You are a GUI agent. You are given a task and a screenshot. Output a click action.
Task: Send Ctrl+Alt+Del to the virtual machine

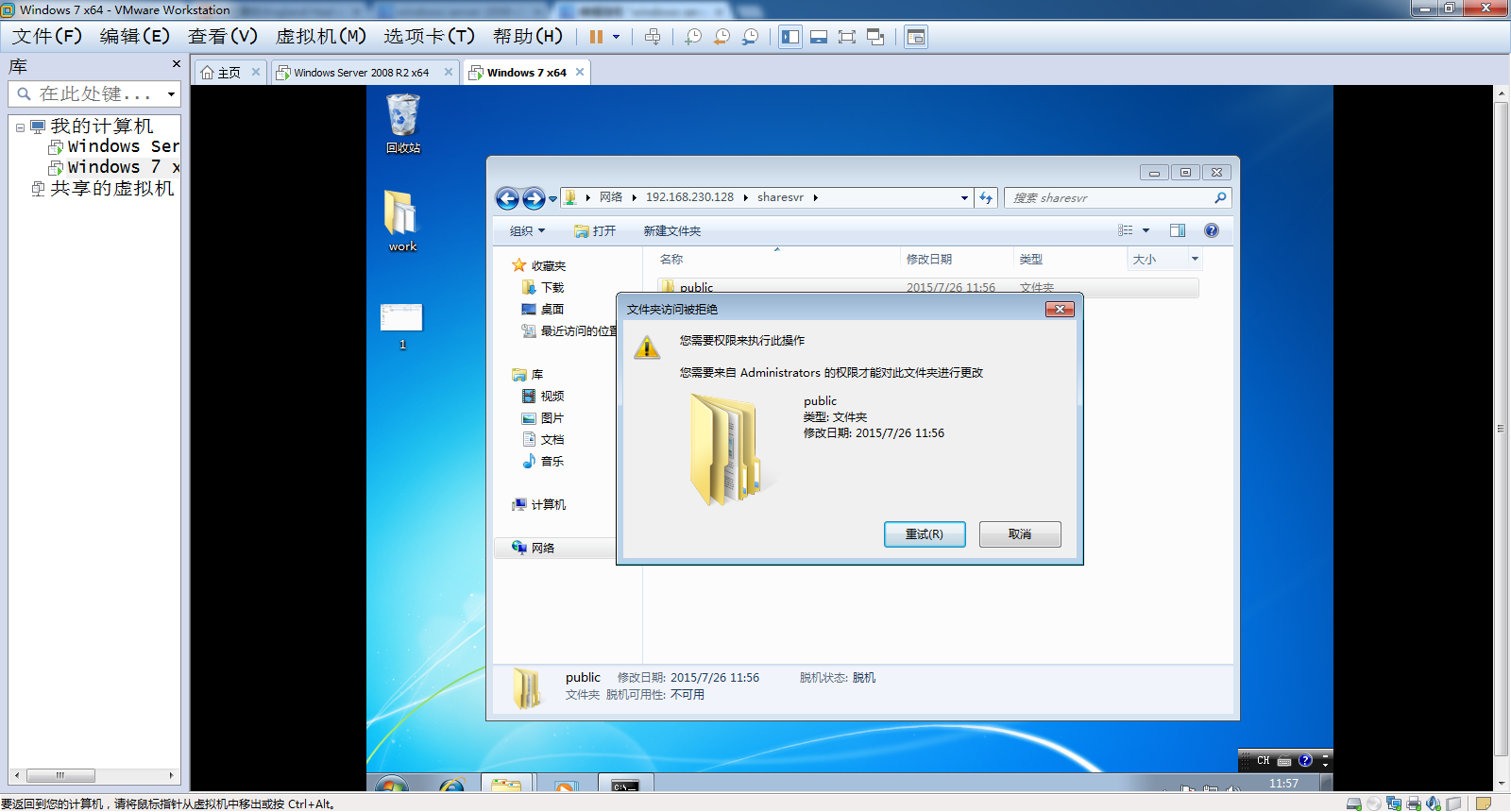tap(653, 37)
